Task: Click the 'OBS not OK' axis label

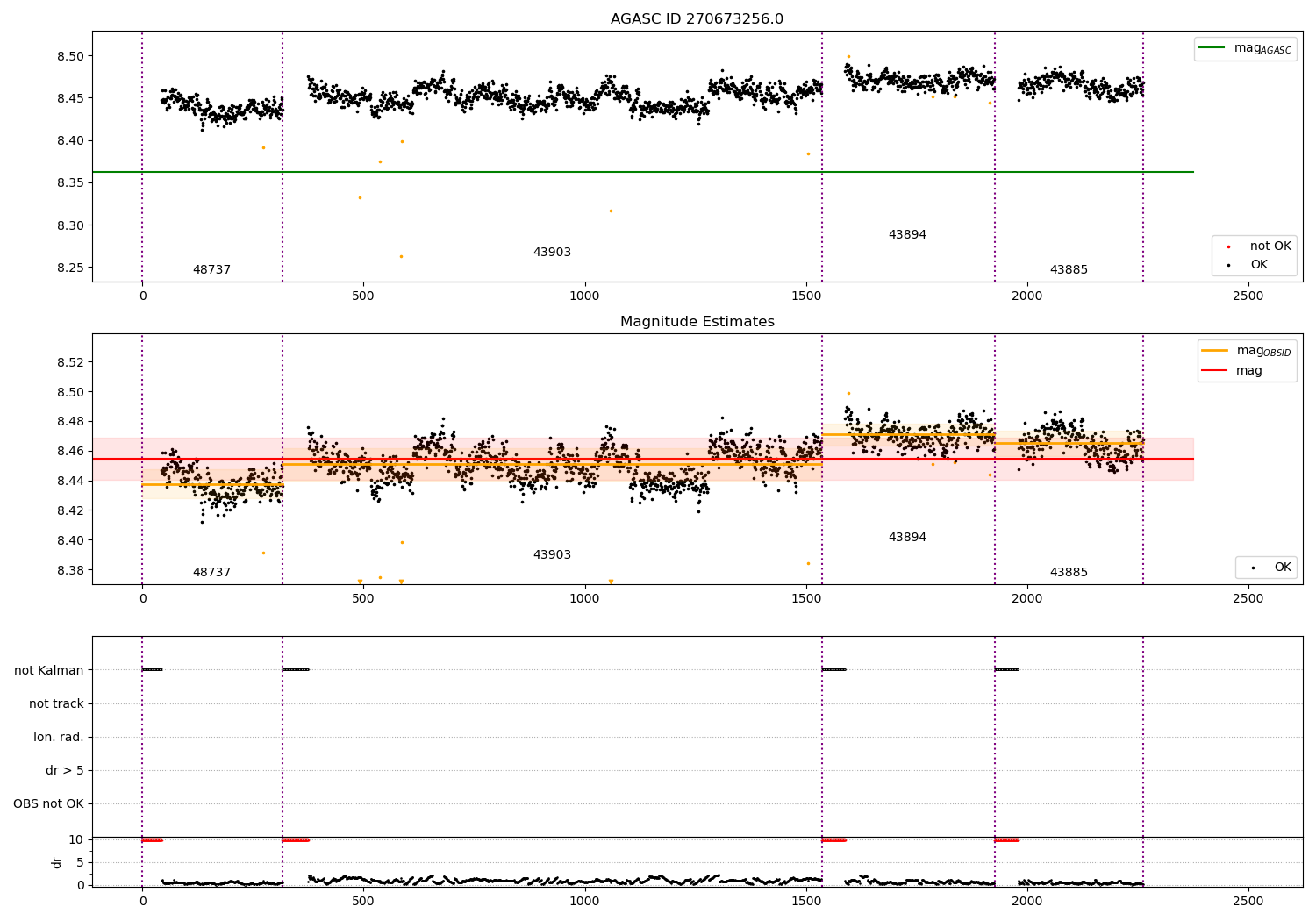Action: tap(48, 803)
